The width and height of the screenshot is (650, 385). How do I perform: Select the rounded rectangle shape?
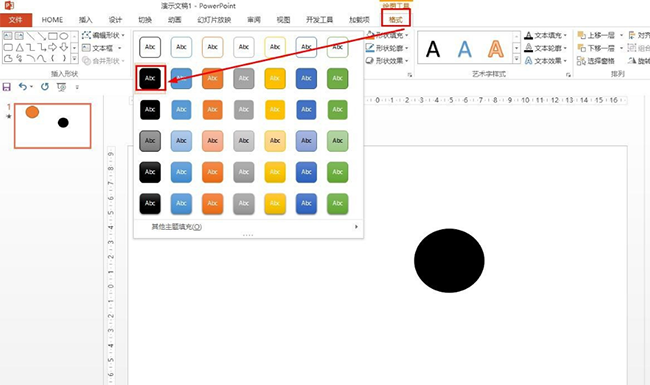(x=8, y=47)
